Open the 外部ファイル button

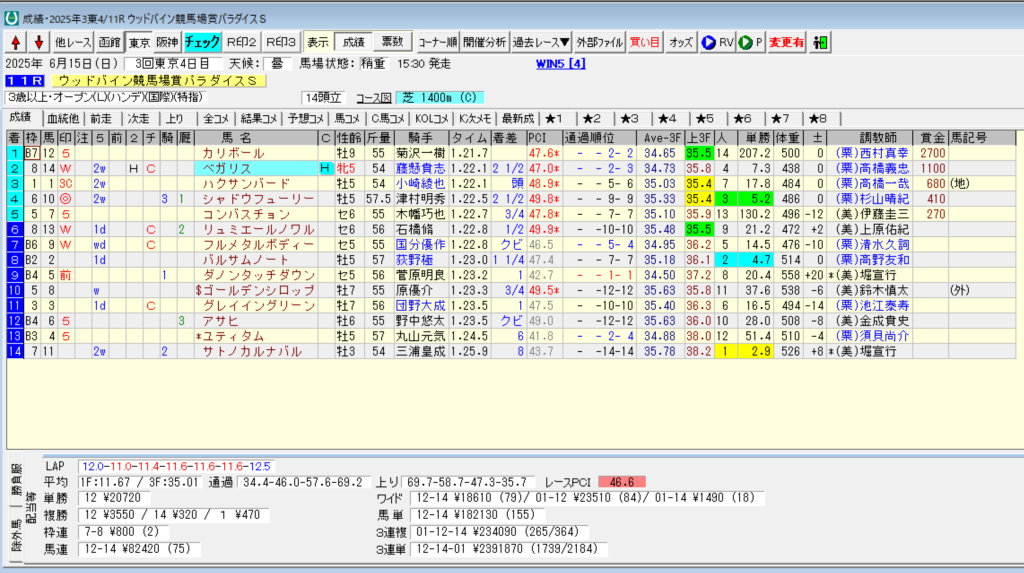pyautogui.click(x=600, y=42)
